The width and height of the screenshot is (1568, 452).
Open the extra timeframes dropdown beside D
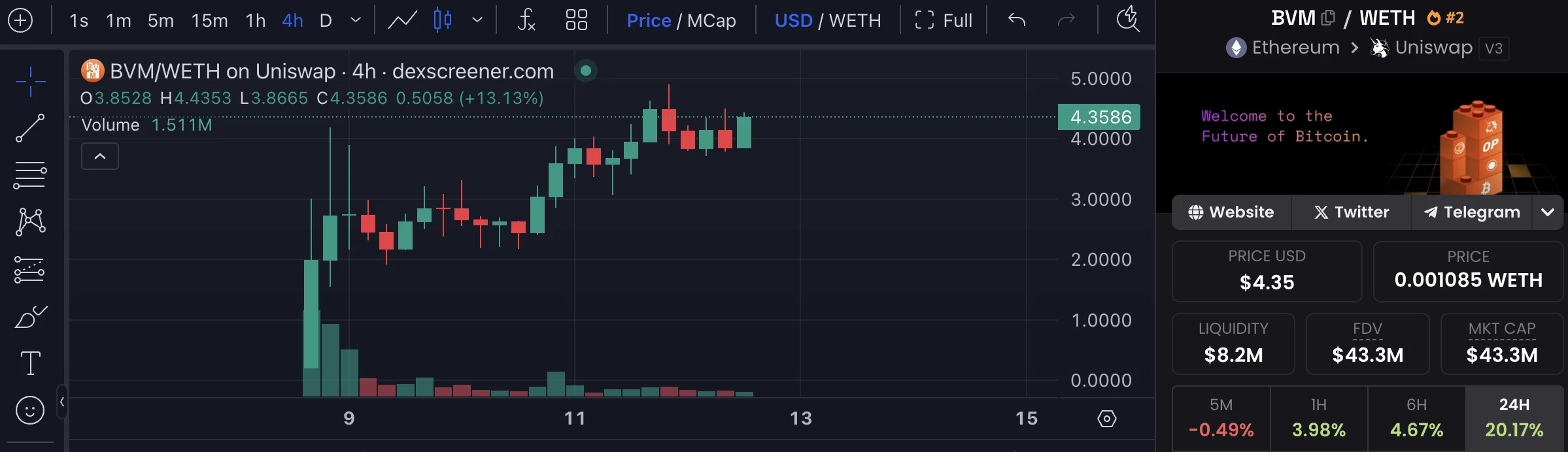coord(355,20)
